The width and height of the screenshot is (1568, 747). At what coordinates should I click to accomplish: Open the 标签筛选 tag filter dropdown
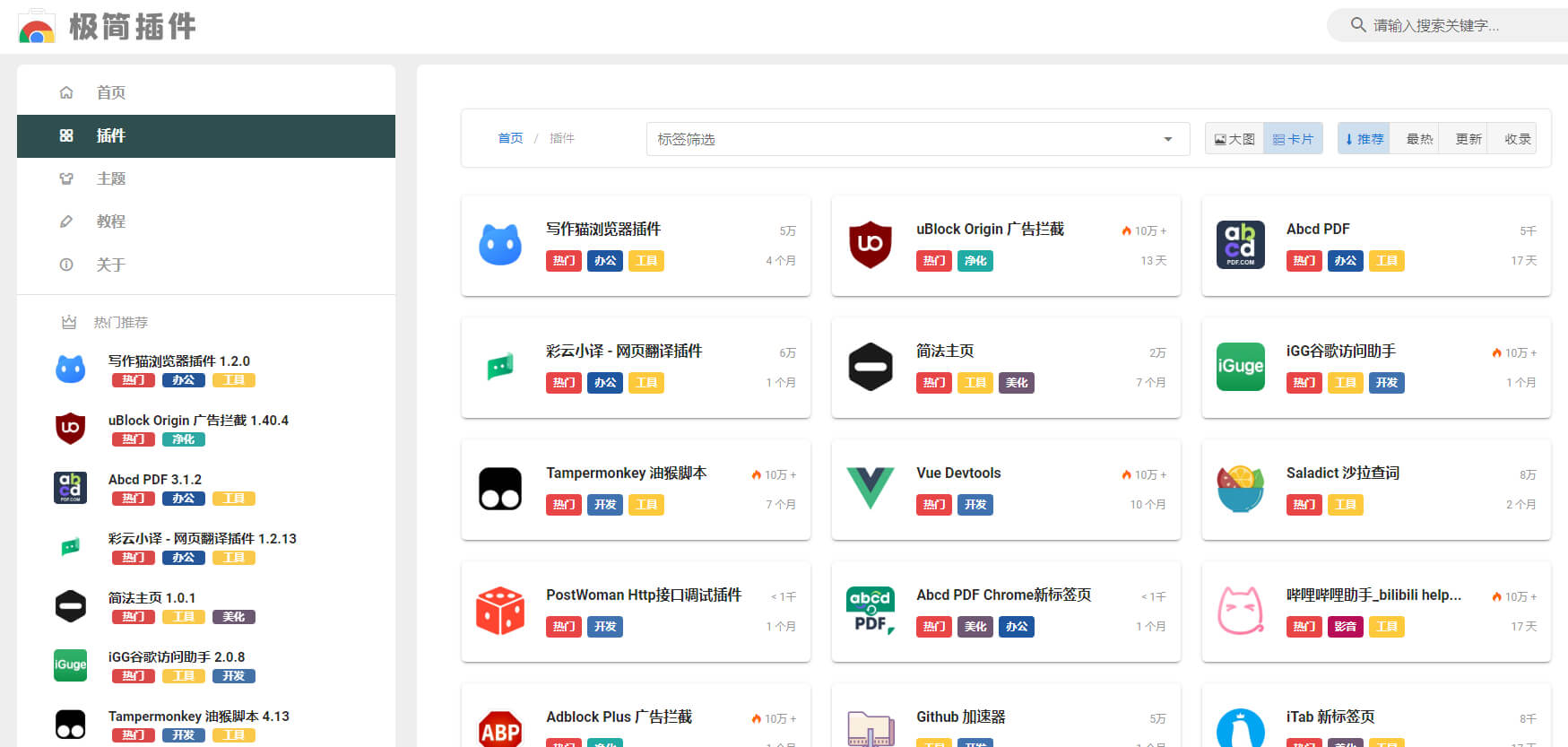pos(918,139)
